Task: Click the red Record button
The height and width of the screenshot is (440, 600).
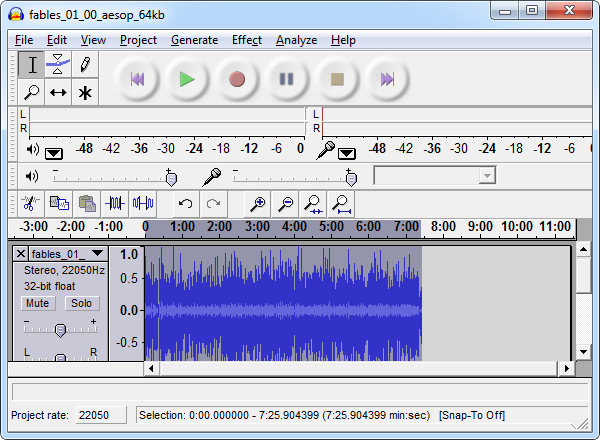Action: 237,79
